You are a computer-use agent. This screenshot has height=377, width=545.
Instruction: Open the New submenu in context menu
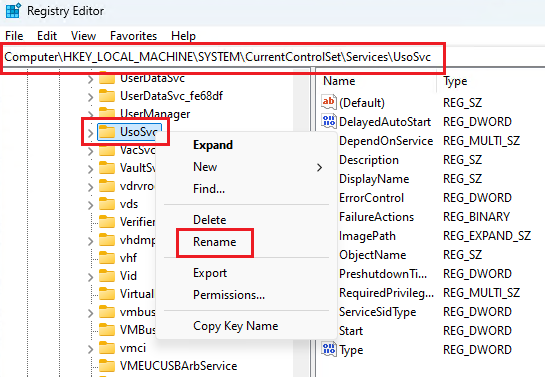click(246, 167)
